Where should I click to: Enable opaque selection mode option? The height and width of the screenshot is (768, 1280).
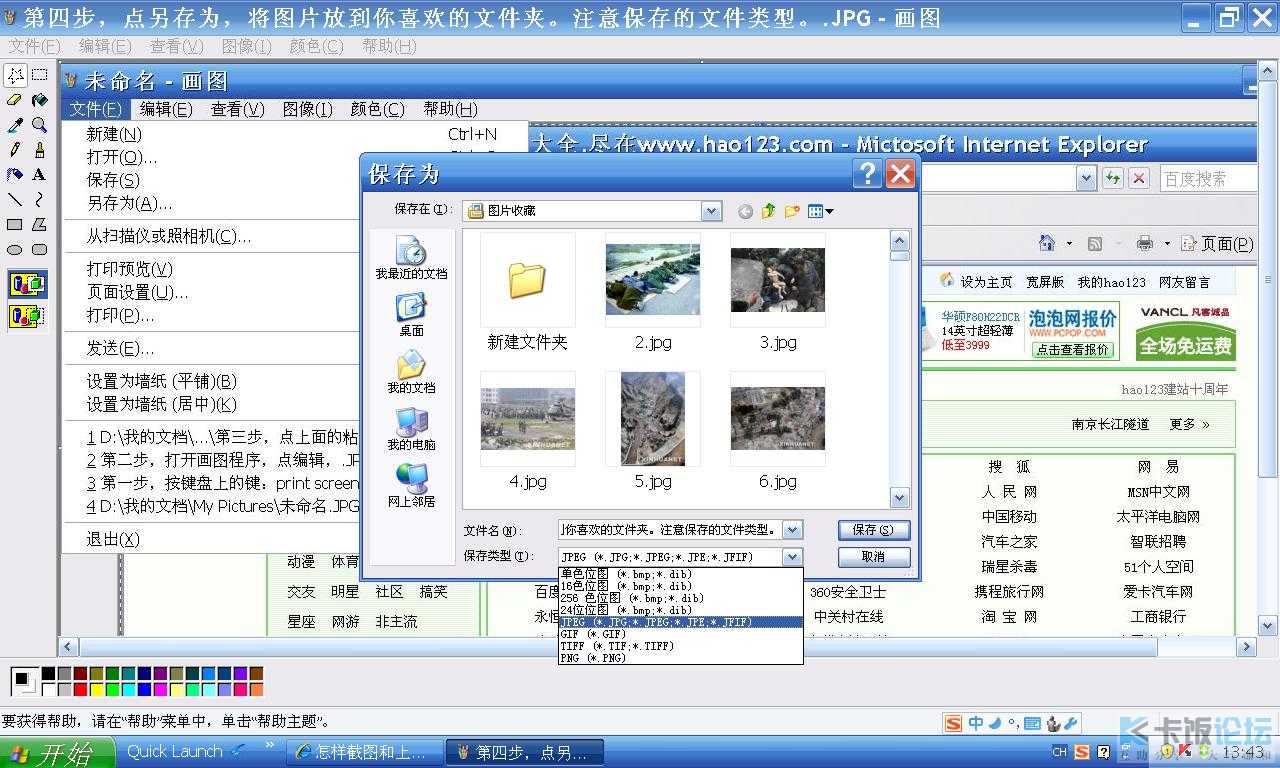(x=28, y=284)
